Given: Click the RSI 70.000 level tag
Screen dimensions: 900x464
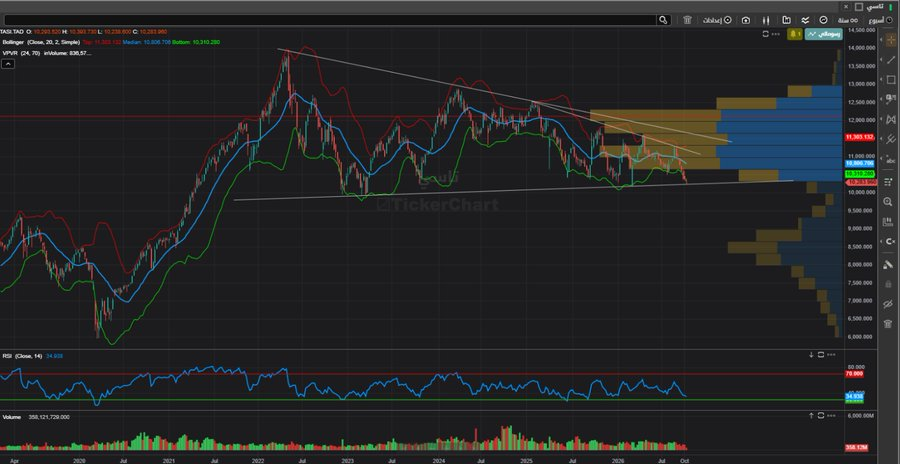Looking at the screenshot, I should click(x=855, y=374).
